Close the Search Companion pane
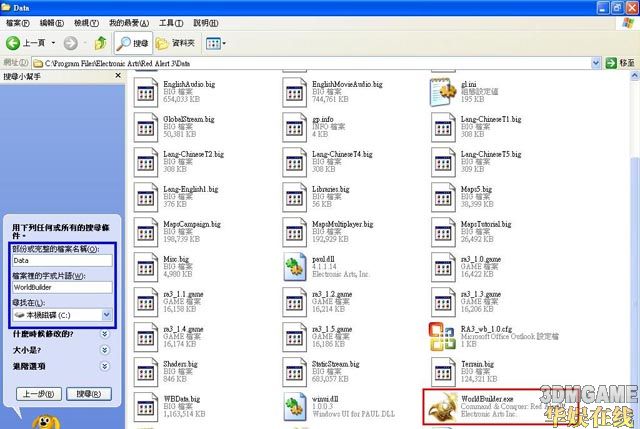The height and width of the screenshot is (429, 640). point(118,76)
